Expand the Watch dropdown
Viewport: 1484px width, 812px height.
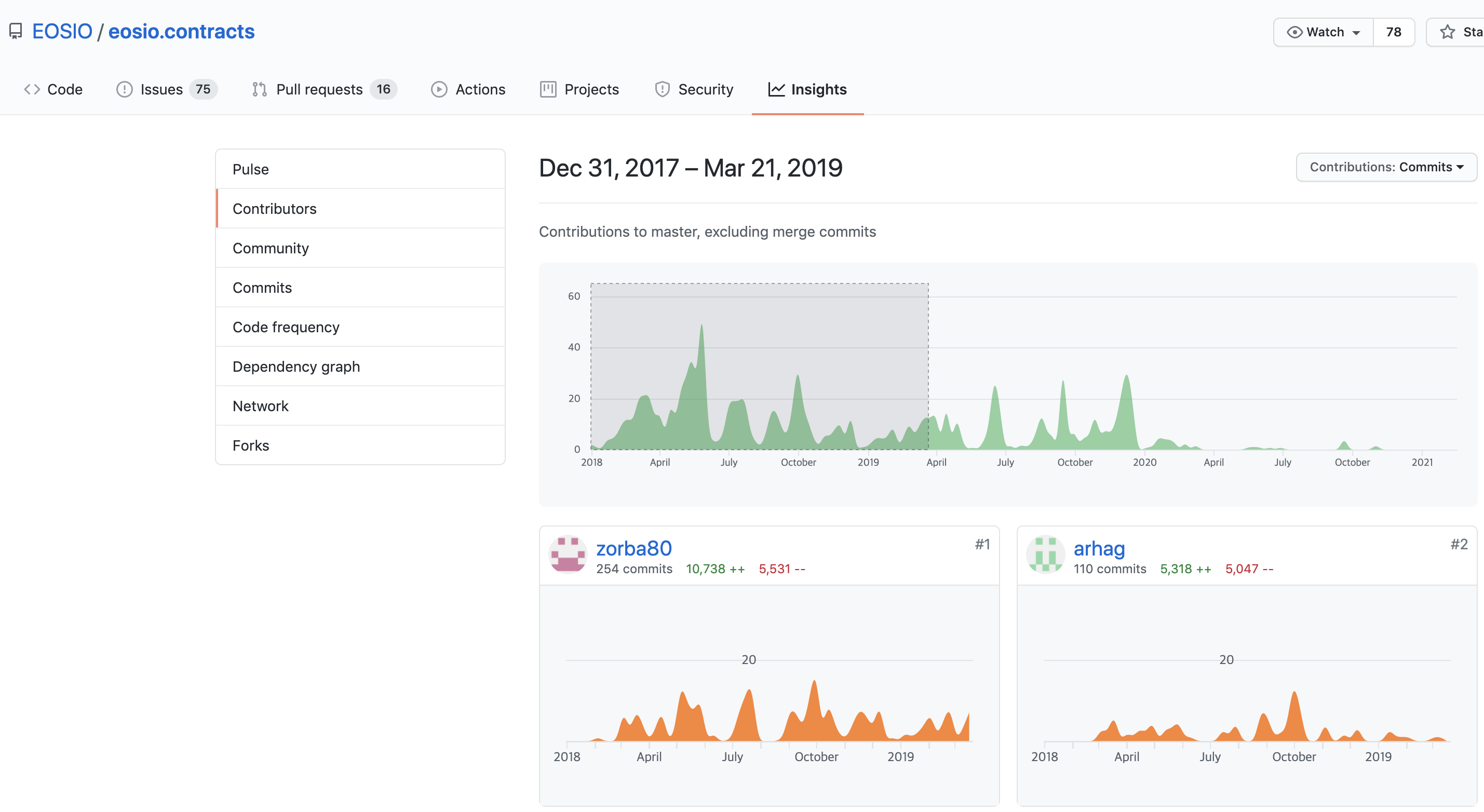[1323, 32]
